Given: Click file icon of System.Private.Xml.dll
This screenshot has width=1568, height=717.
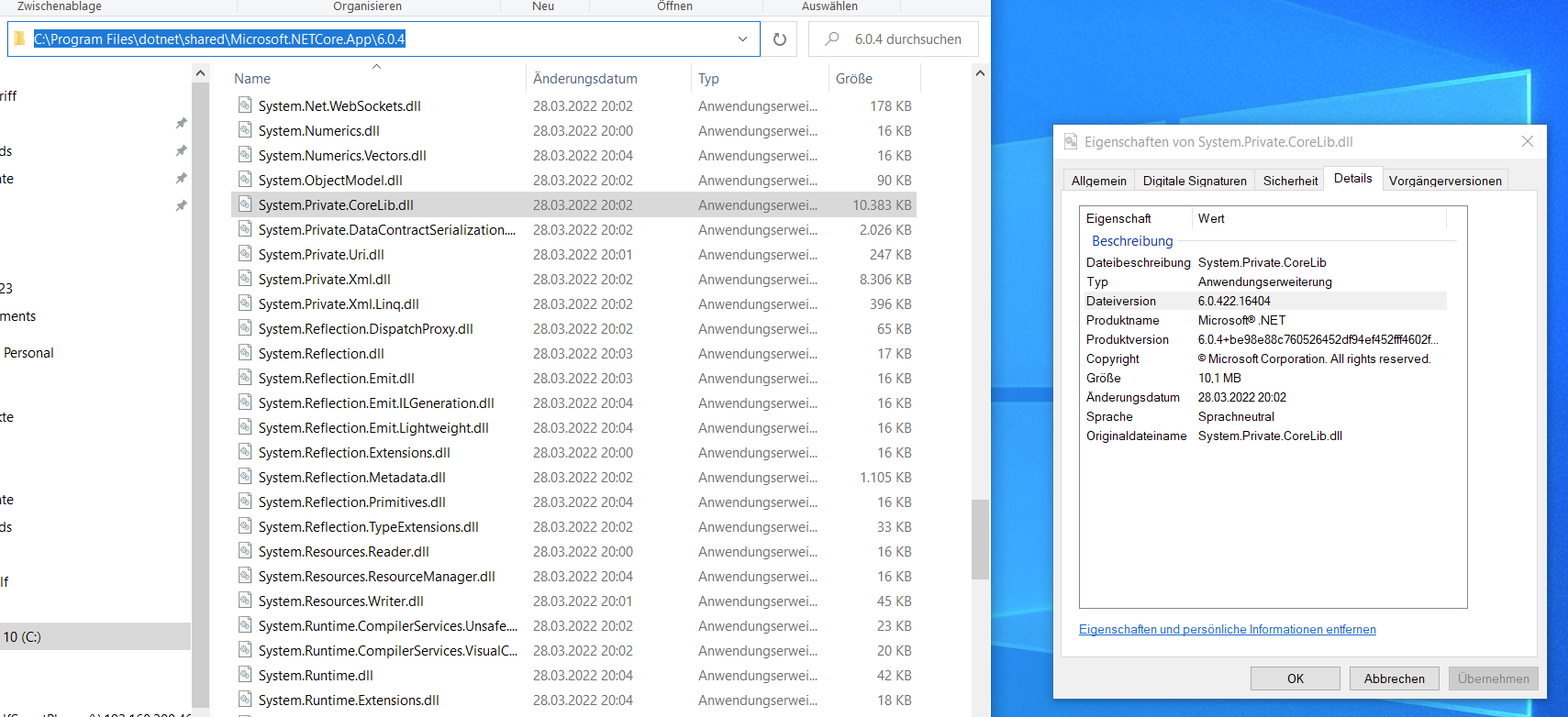Looking at the screenshot, I should (x=245, y=279).
